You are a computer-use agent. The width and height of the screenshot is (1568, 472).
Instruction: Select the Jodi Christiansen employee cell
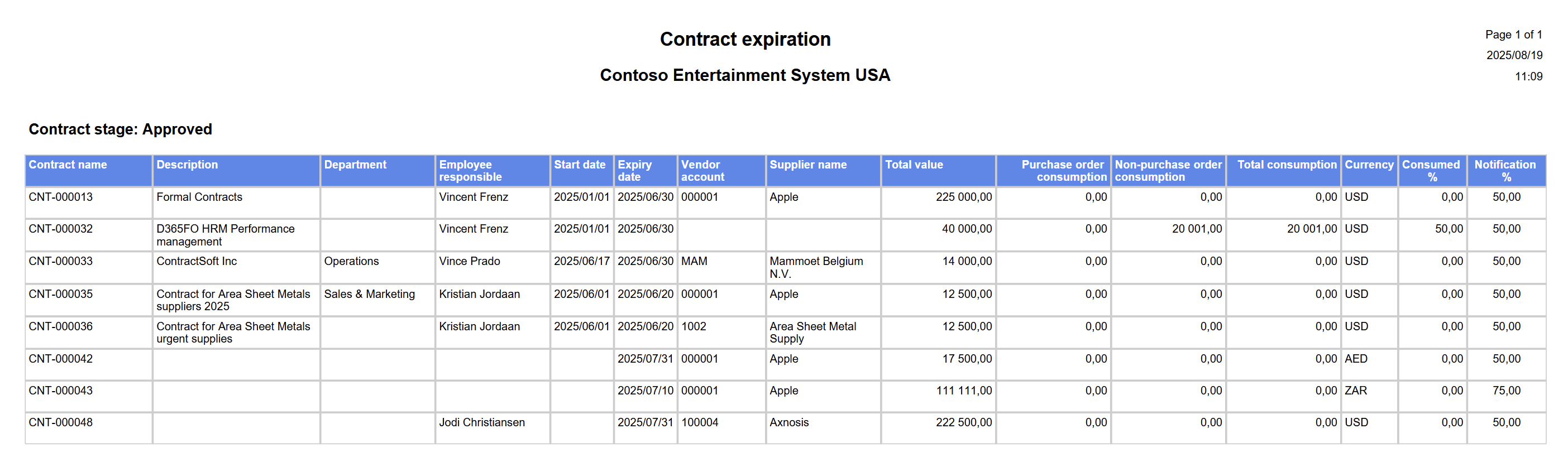[x=481, y=423]
